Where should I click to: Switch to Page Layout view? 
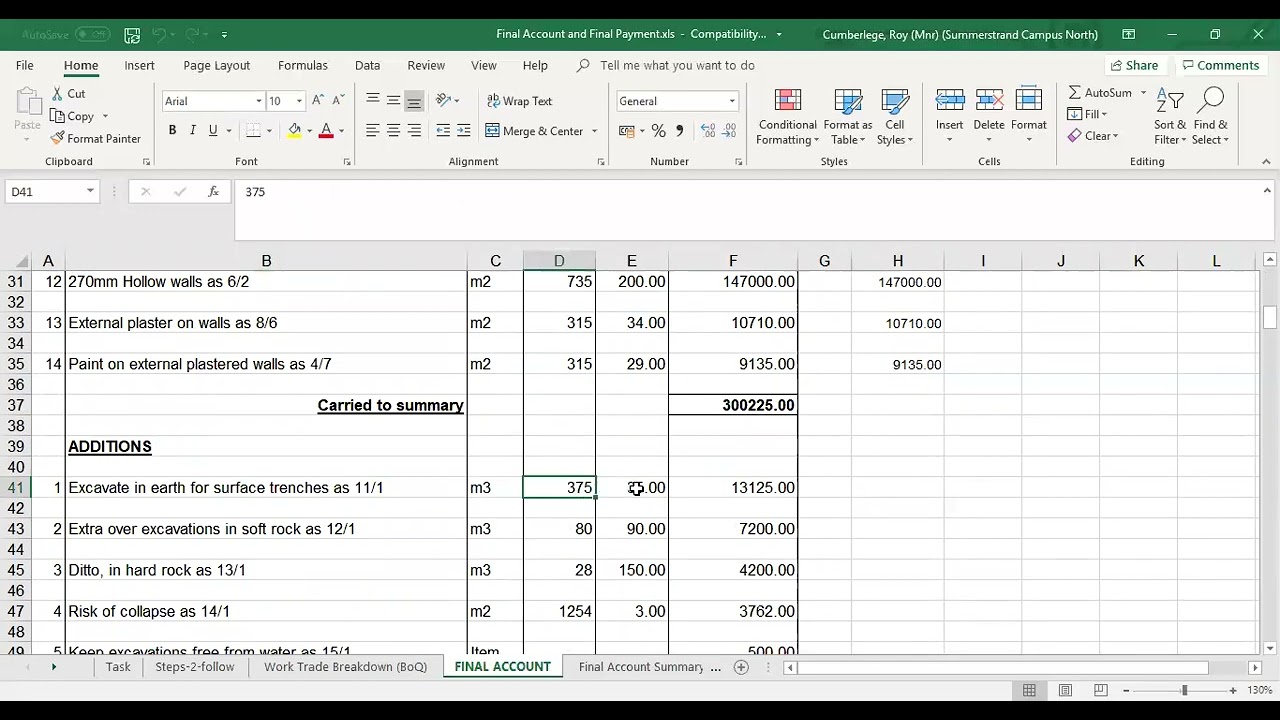pyautogui.click(x=1065, y=690)
